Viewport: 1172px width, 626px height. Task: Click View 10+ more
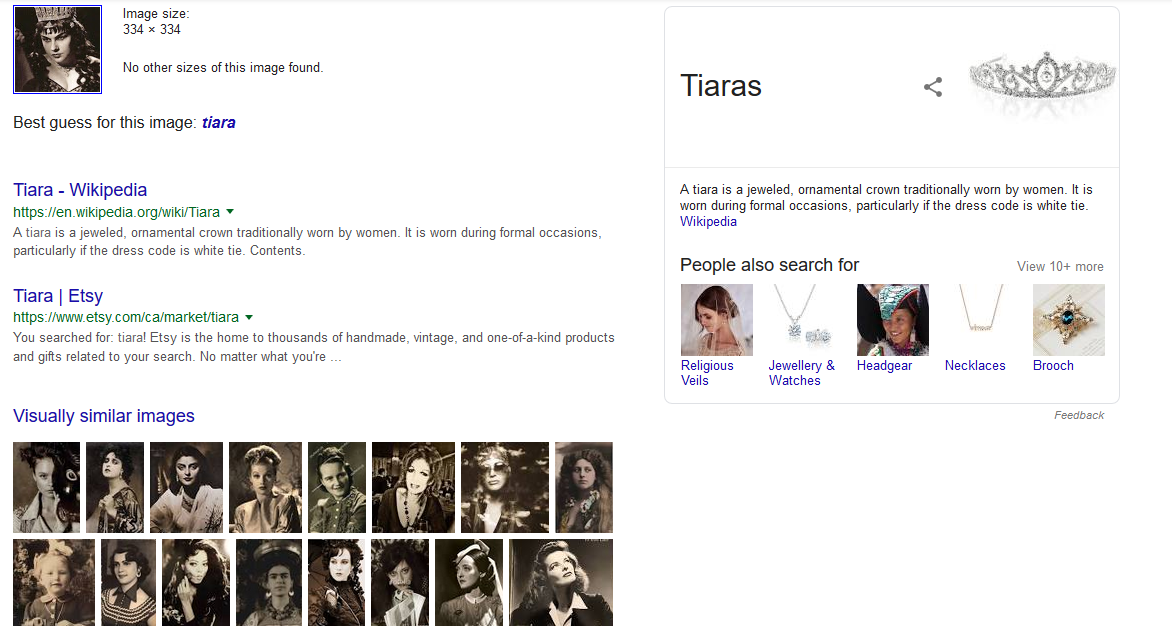point(1060,267)
